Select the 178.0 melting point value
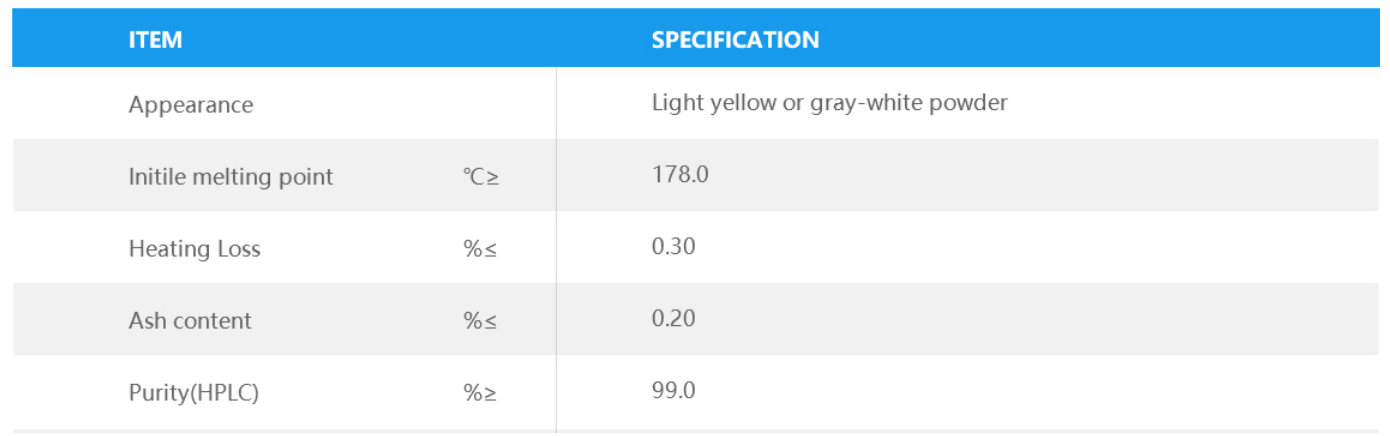The width and height of the screenshot is (1390, 436). pyautogui.click(x=680, y=174)
